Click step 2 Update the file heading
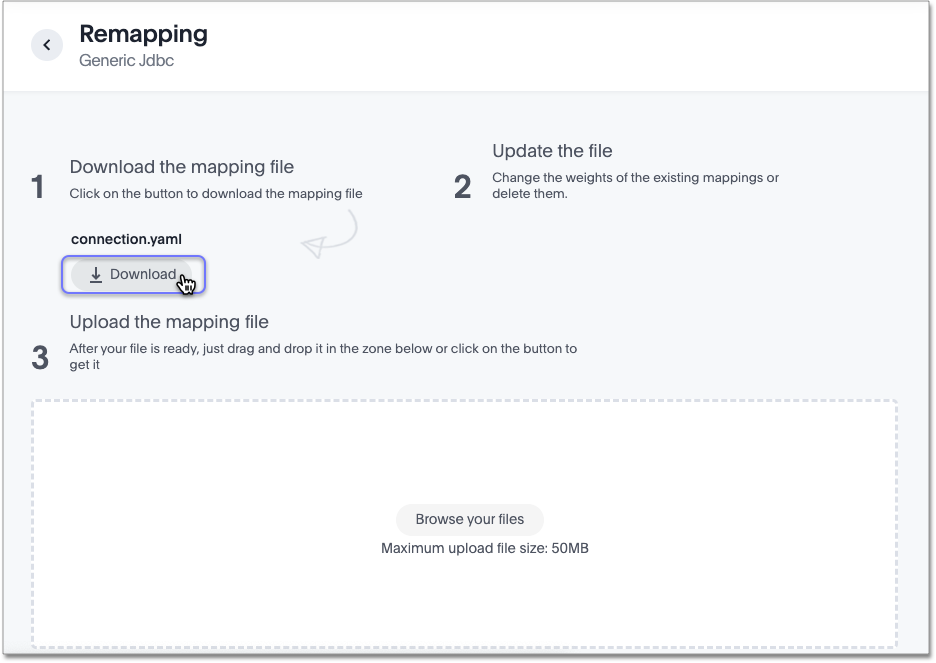The width and height of the screenshot is (936, 663). tap(552, 150)
